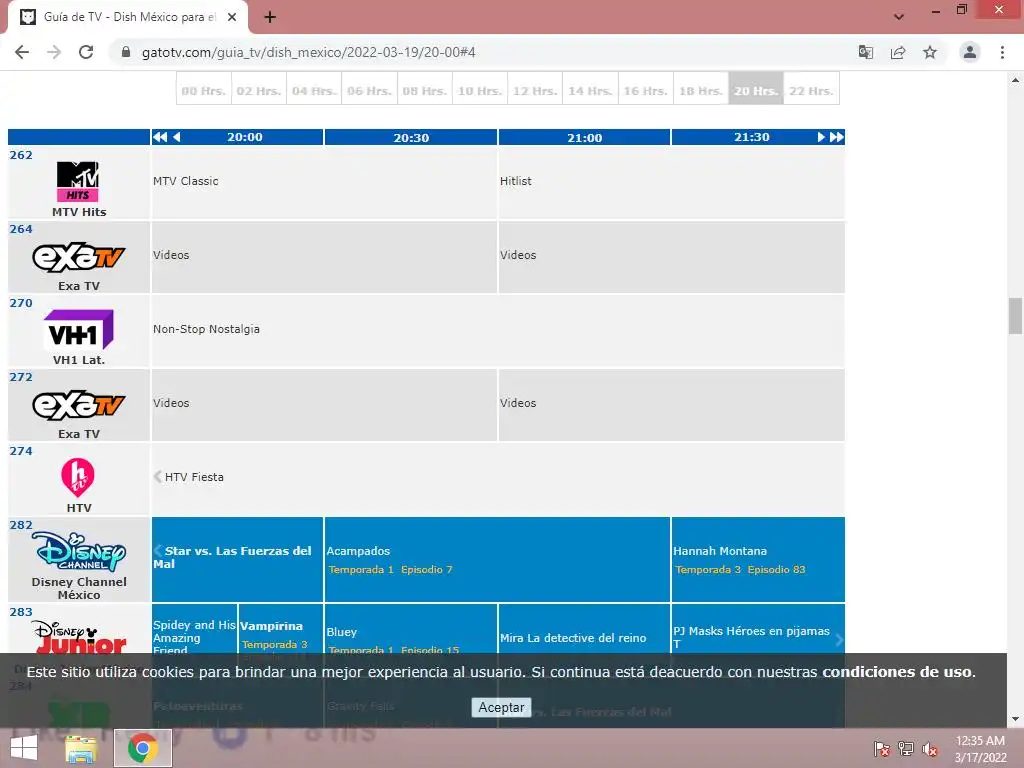Screen dimensions: 1024x768
Task: Select the 22 Hrs. time tab
Action: point(811,91)
